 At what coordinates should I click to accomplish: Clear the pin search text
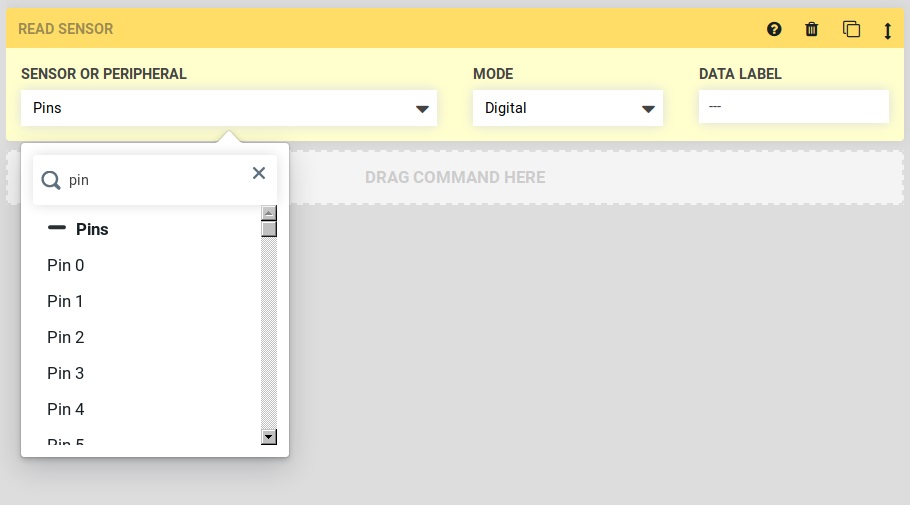259,173
